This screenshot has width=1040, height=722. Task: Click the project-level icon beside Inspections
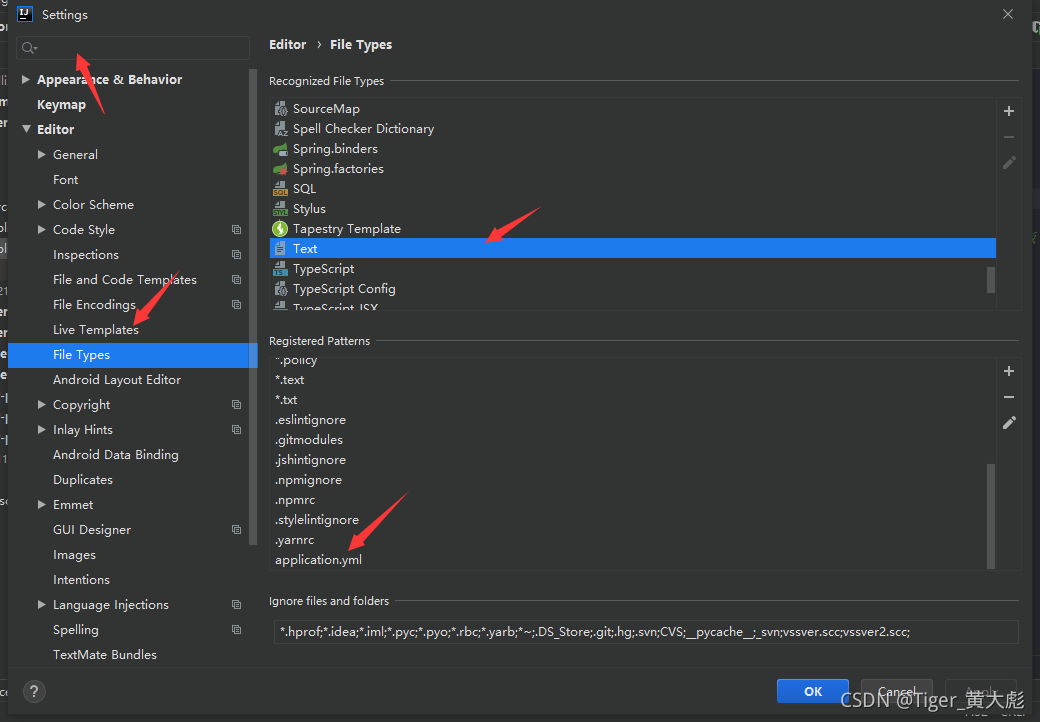pos(236,255)
